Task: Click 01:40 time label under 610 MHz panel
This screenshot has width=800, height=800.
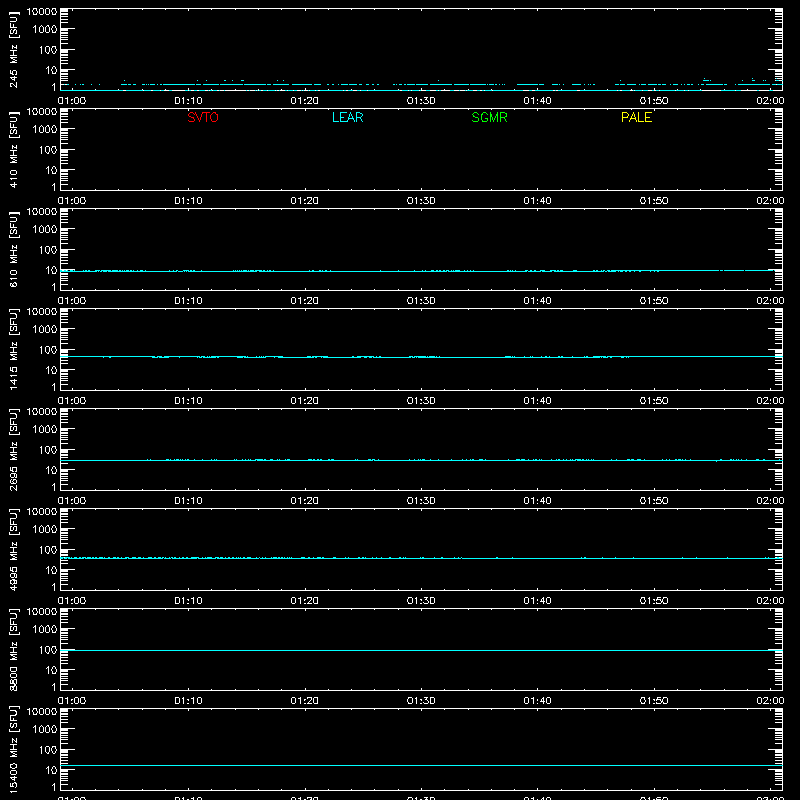Action: pos(537,301)
